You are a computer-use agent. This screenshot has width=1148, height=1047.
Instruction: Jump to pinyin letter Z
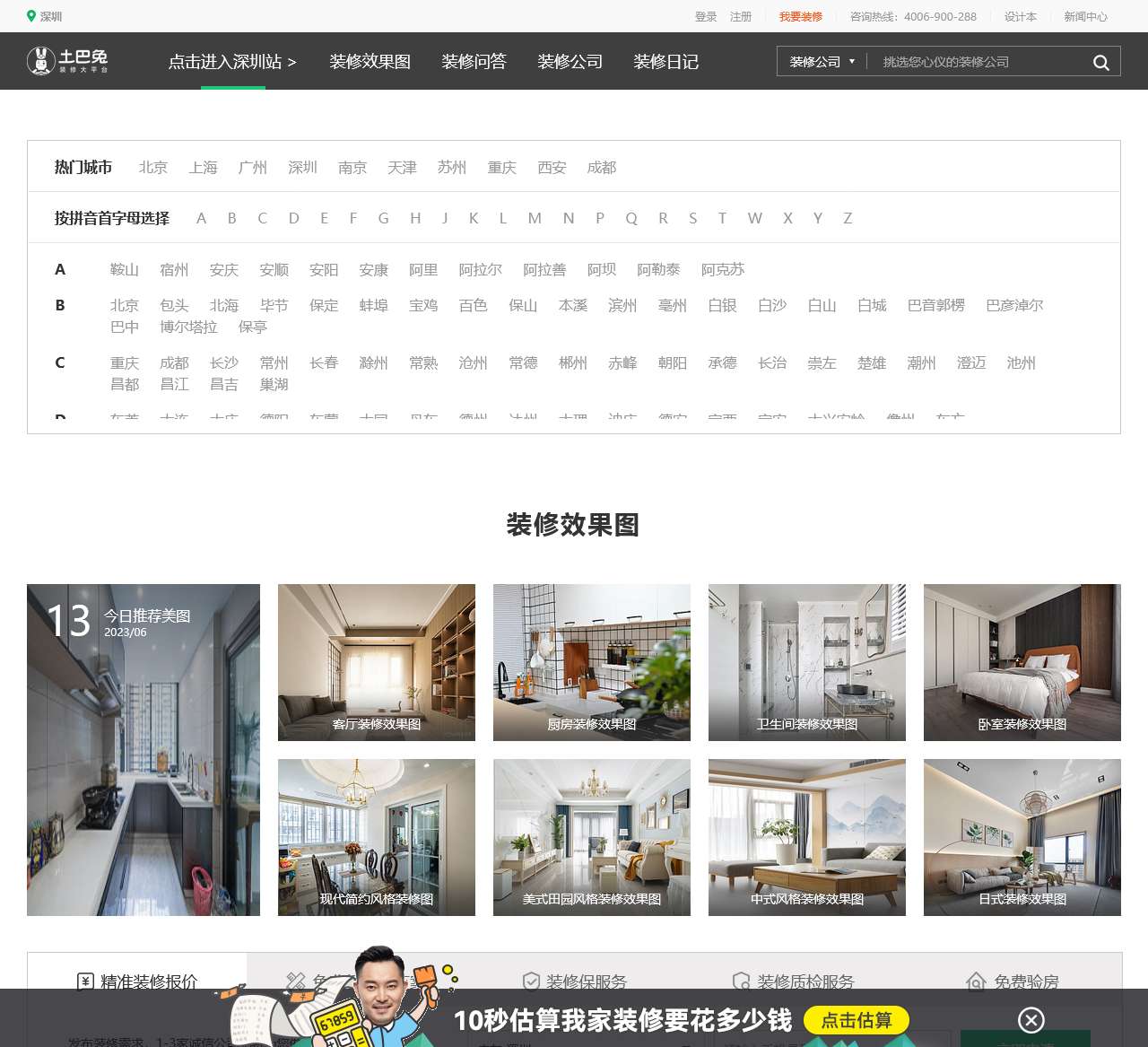tap(848, 218)
